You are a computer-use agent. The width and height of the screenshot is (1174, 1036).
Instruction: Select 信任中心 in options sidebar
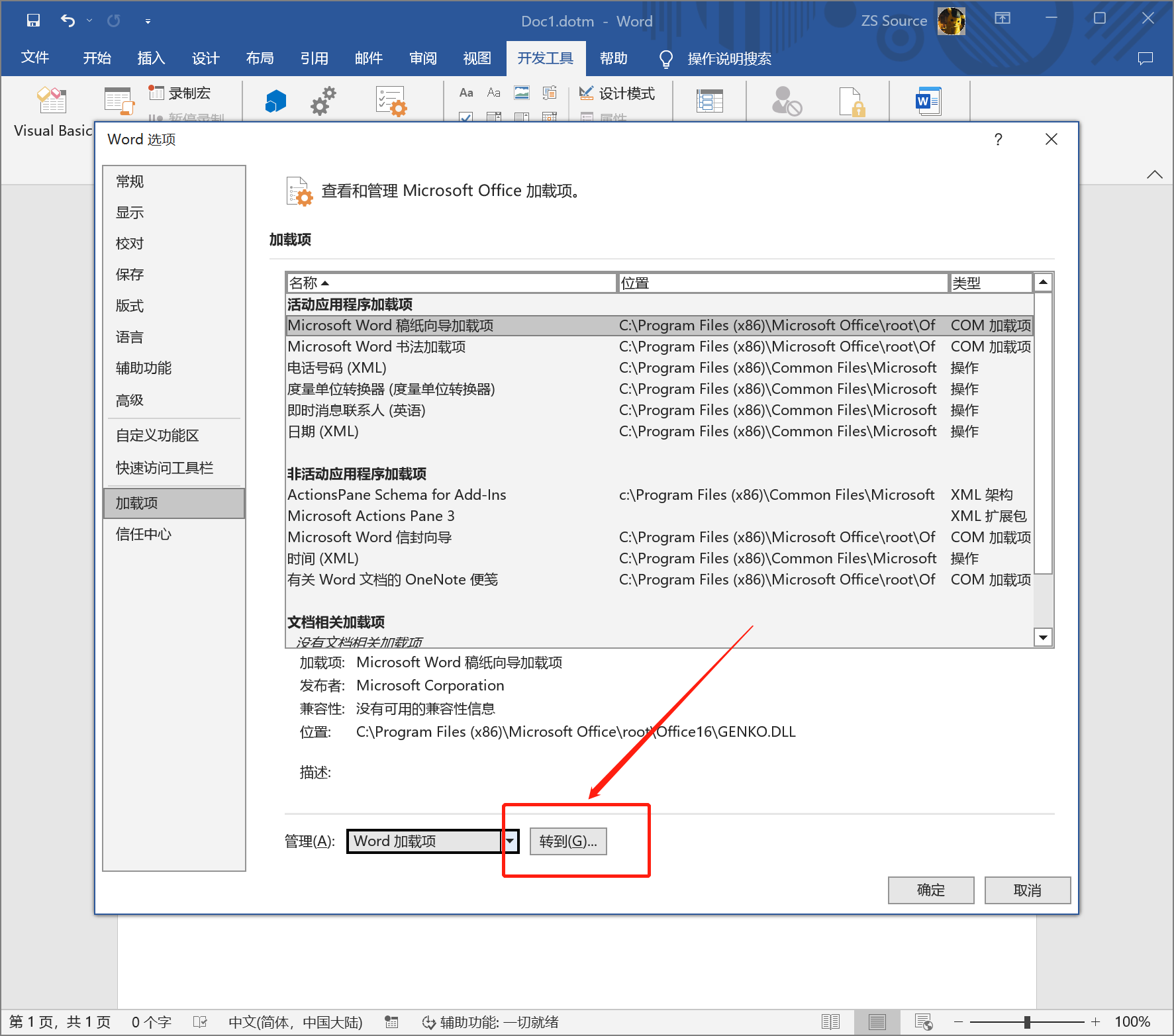[144, 534]
